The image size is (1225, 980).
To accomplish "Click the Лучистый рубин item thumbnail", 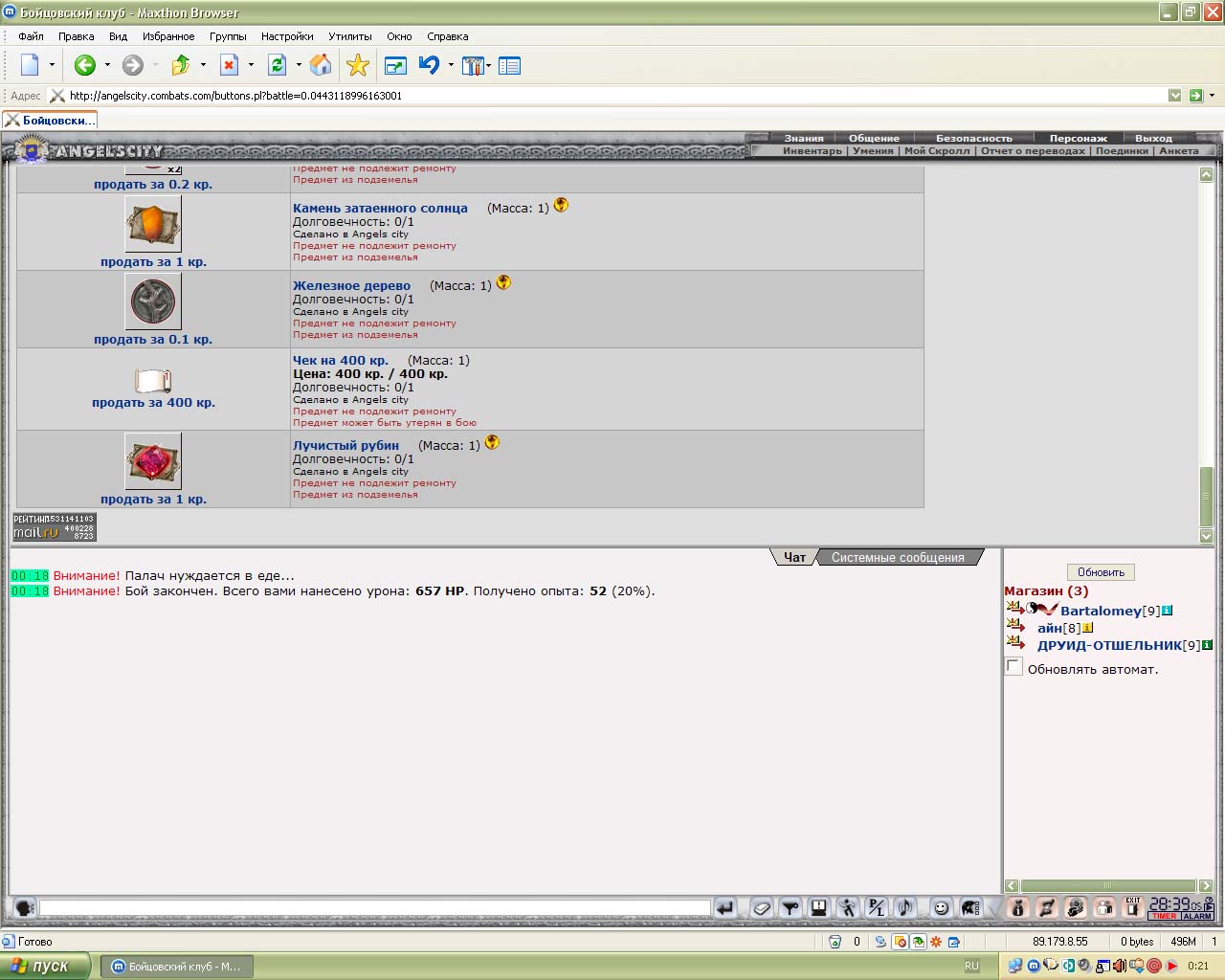I will point(153,461).
